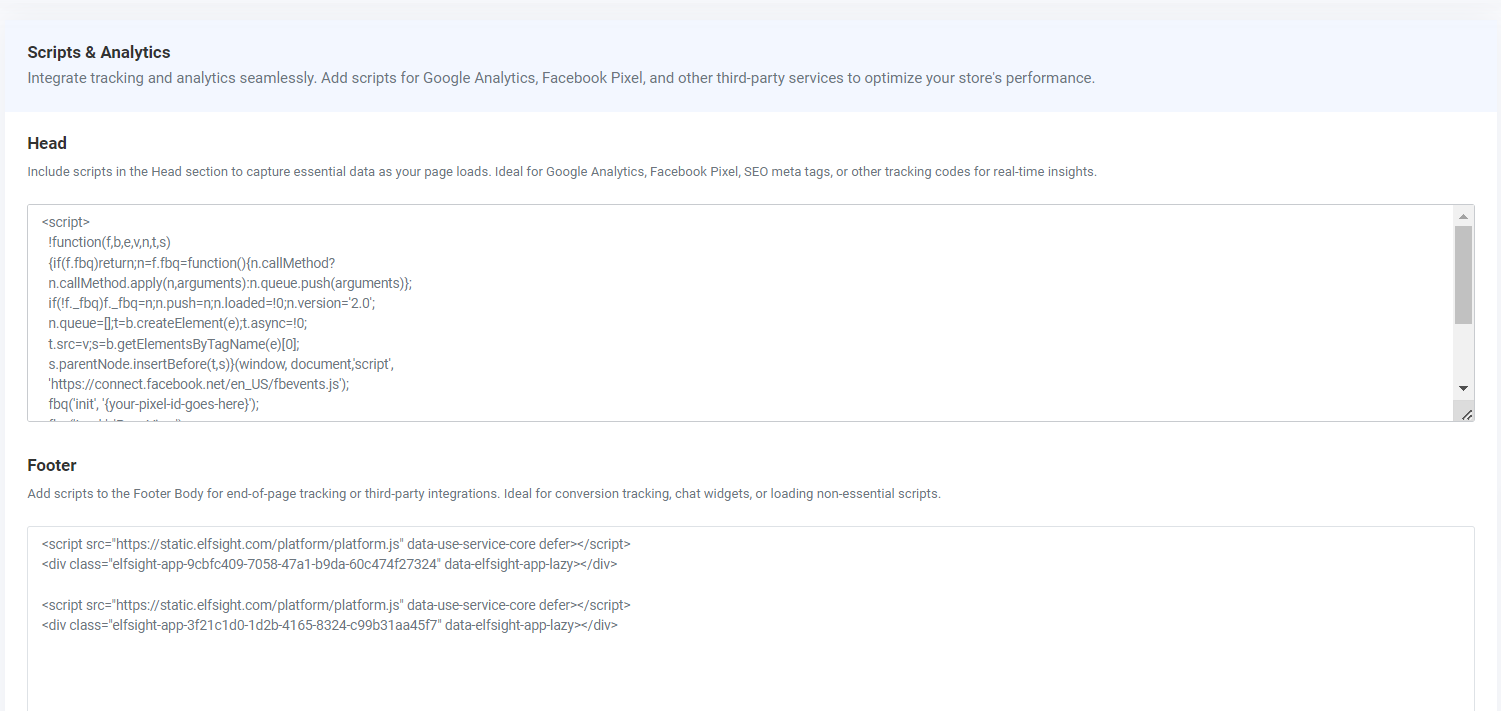Click the Footer section heading
The height and width of the screenshot is (711, 1501).
coord(52,465)
